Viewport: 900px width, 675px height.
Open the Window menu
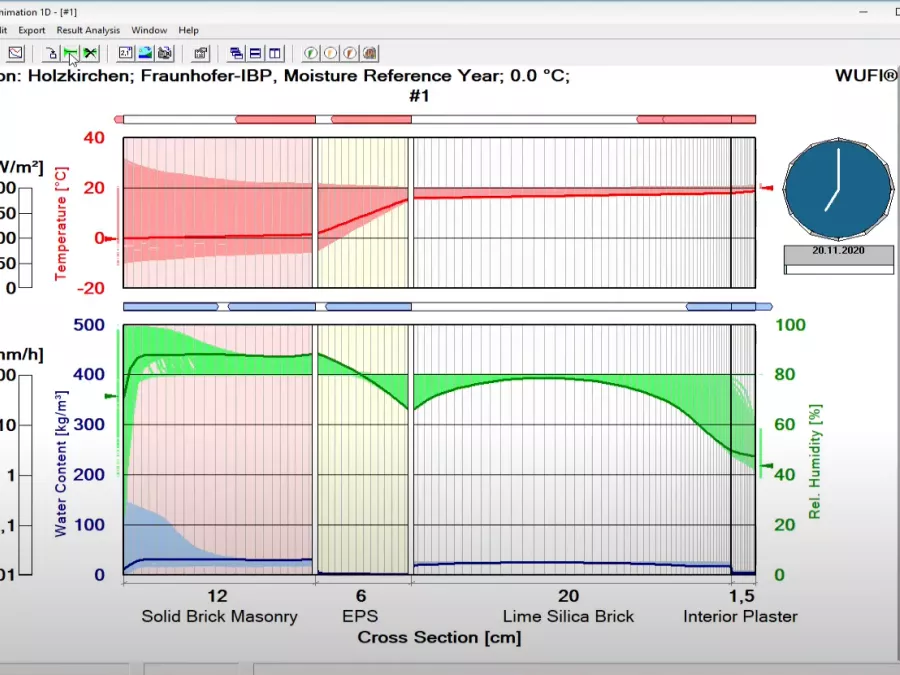[x=149, y=30]
